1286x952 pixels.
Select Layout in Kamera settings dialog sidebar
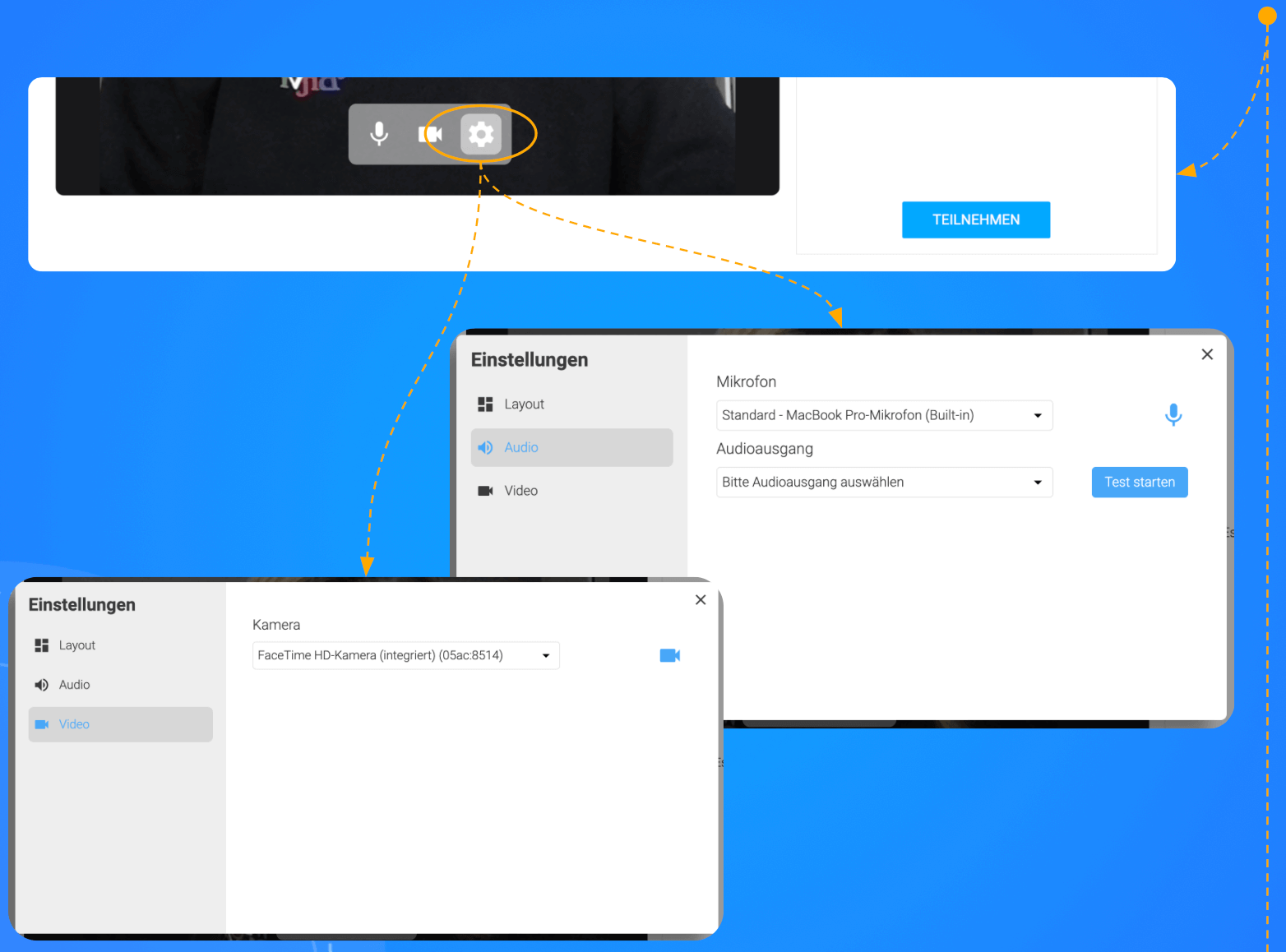click(x=120, y=645)
